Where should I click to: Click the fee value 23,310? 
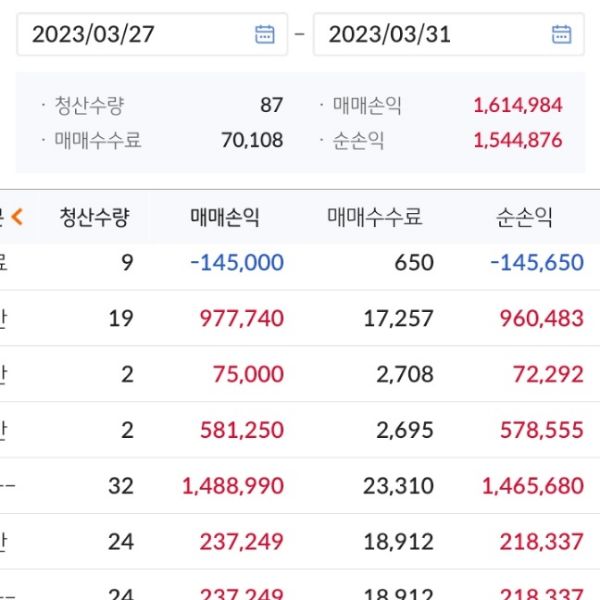(x=398, y=487)
